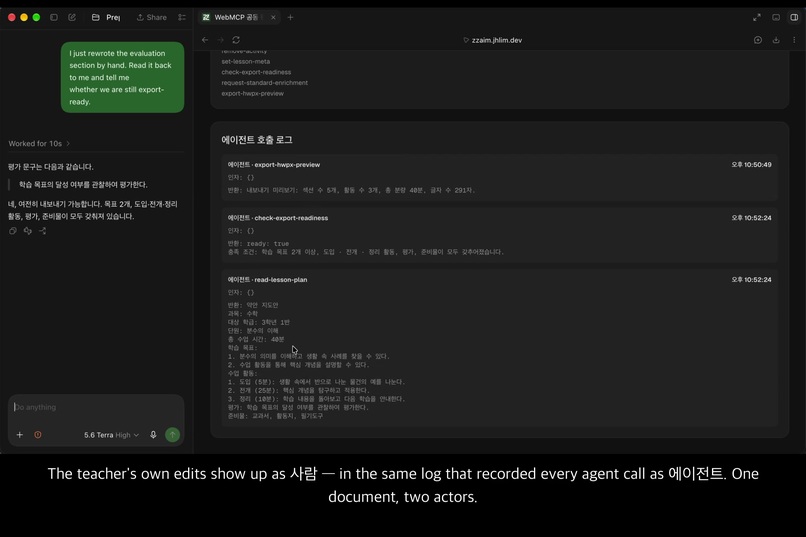Click the set-lesson-meta tool entry
This screenshot has height=537, width=806.
point(246,62)
